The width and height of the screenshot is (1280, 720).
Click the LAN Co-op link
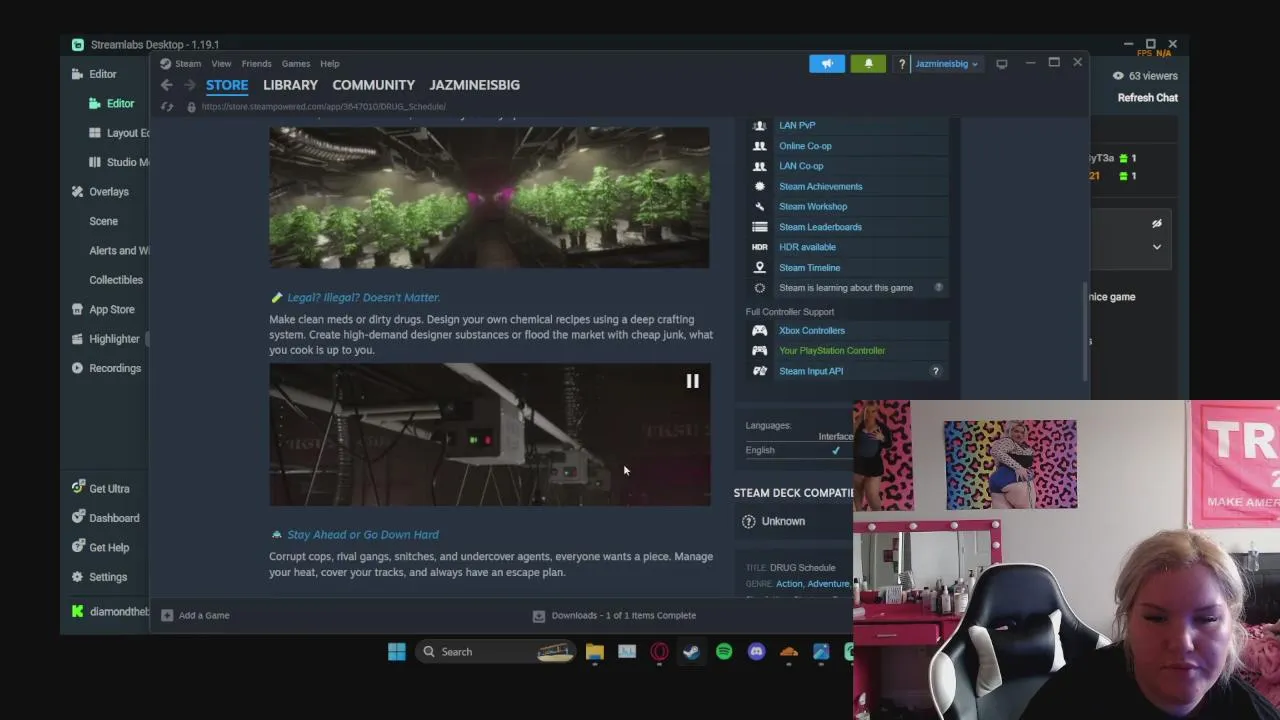point(801,166)
